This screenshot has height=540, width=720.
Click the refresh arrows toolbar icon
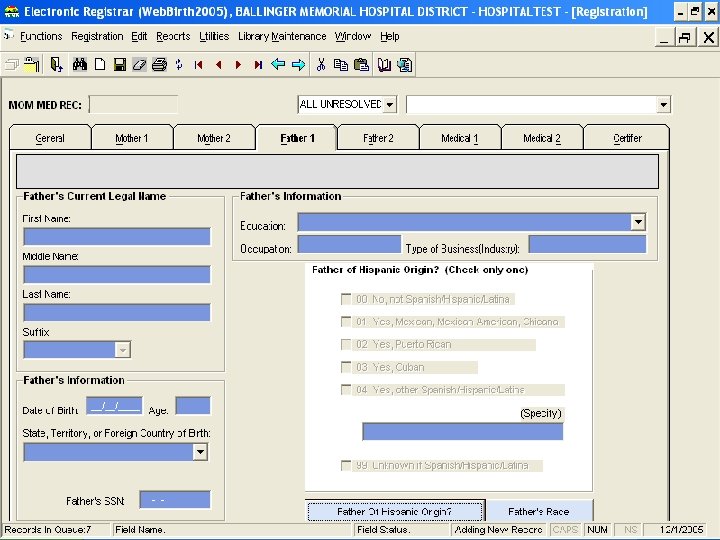(x=179, y=65)
